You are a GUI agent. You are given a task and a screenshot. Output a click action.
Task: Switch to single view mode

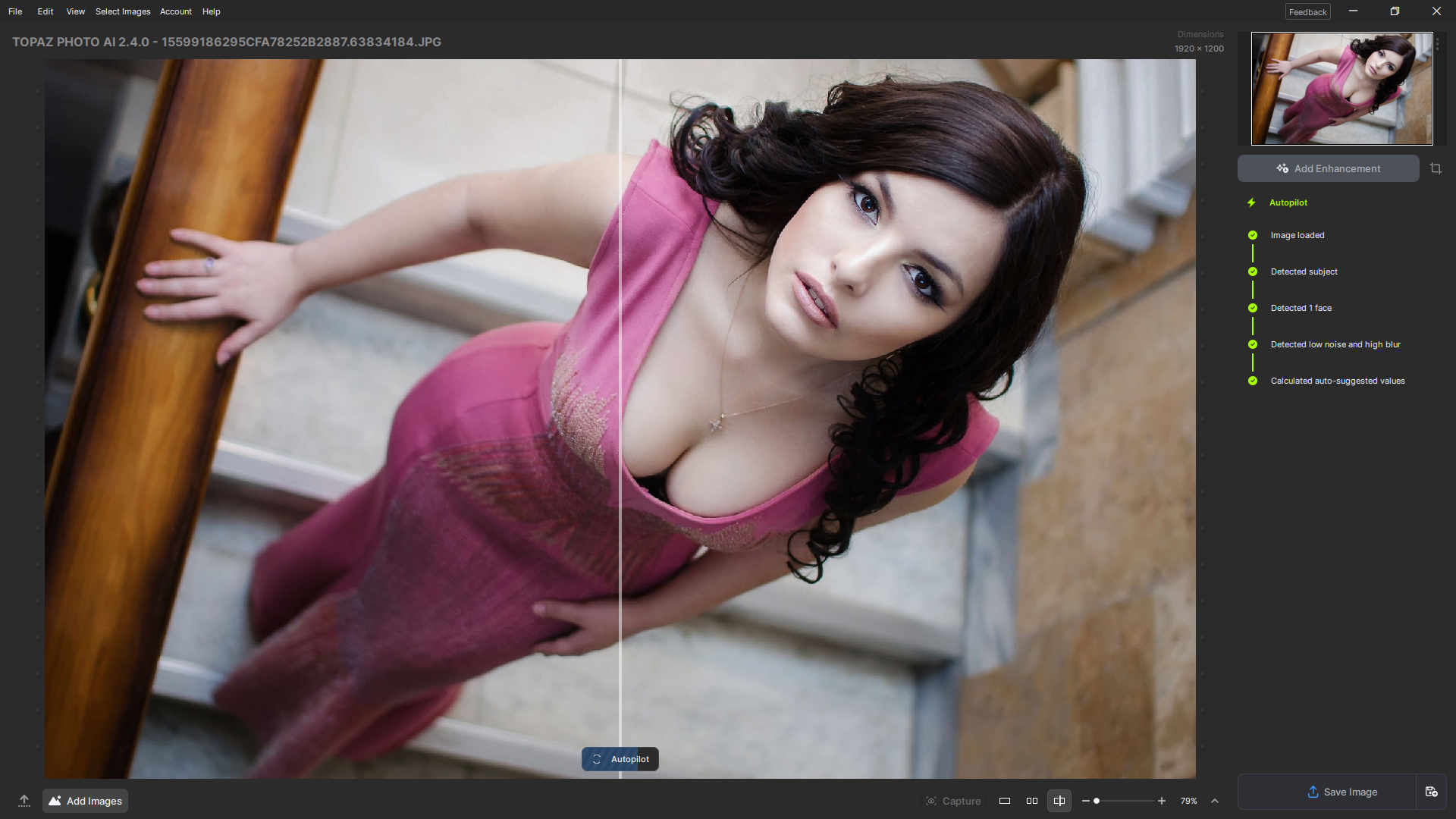click(x=1005, y=801)
